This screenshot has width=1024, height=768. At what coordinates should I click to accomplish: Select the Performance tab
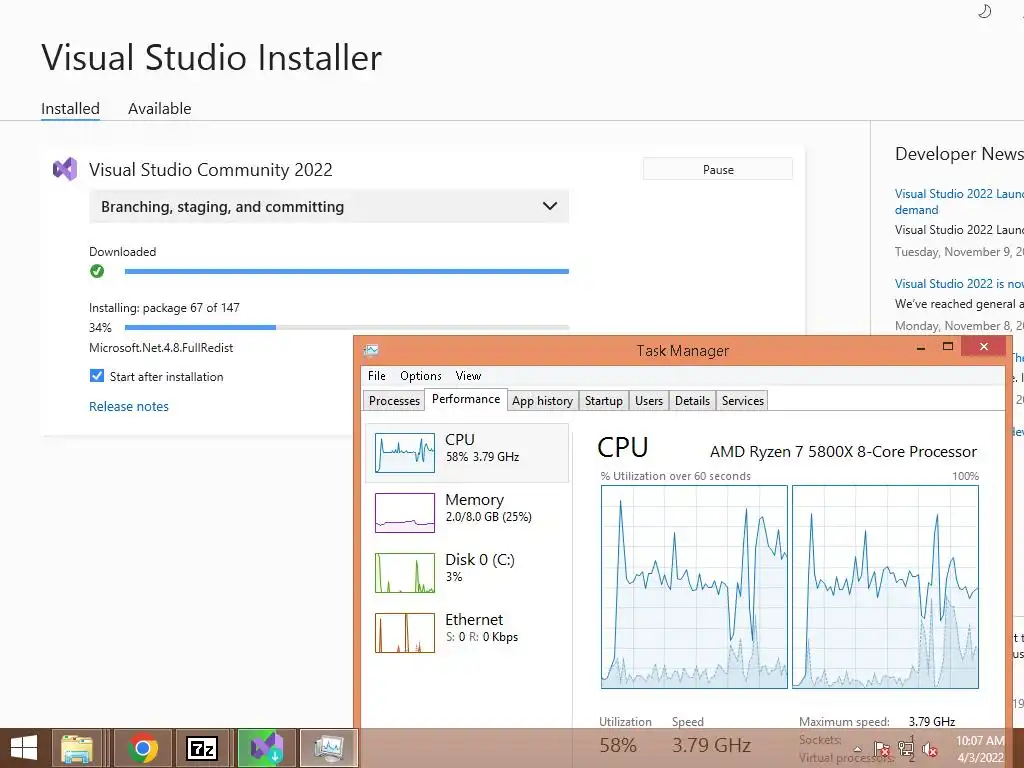pyautogui.click(x=466, y=399)
